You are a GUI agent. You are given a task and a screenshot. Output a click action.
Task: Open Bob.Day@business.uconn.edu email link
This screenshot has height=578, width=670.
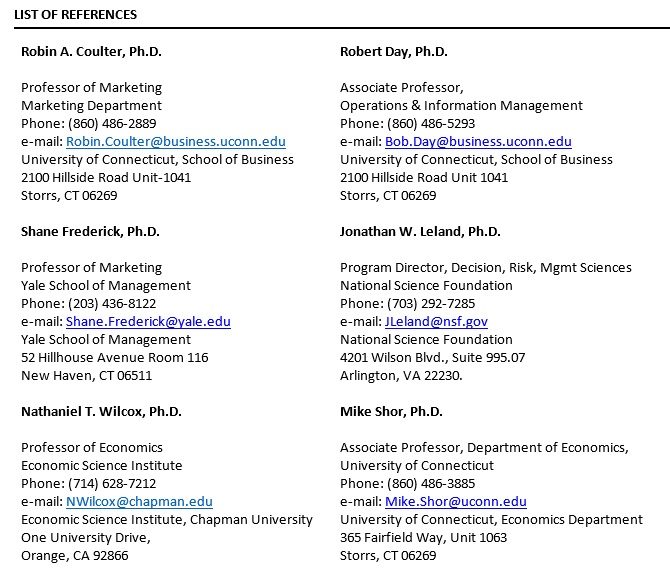tap(478, 141)
